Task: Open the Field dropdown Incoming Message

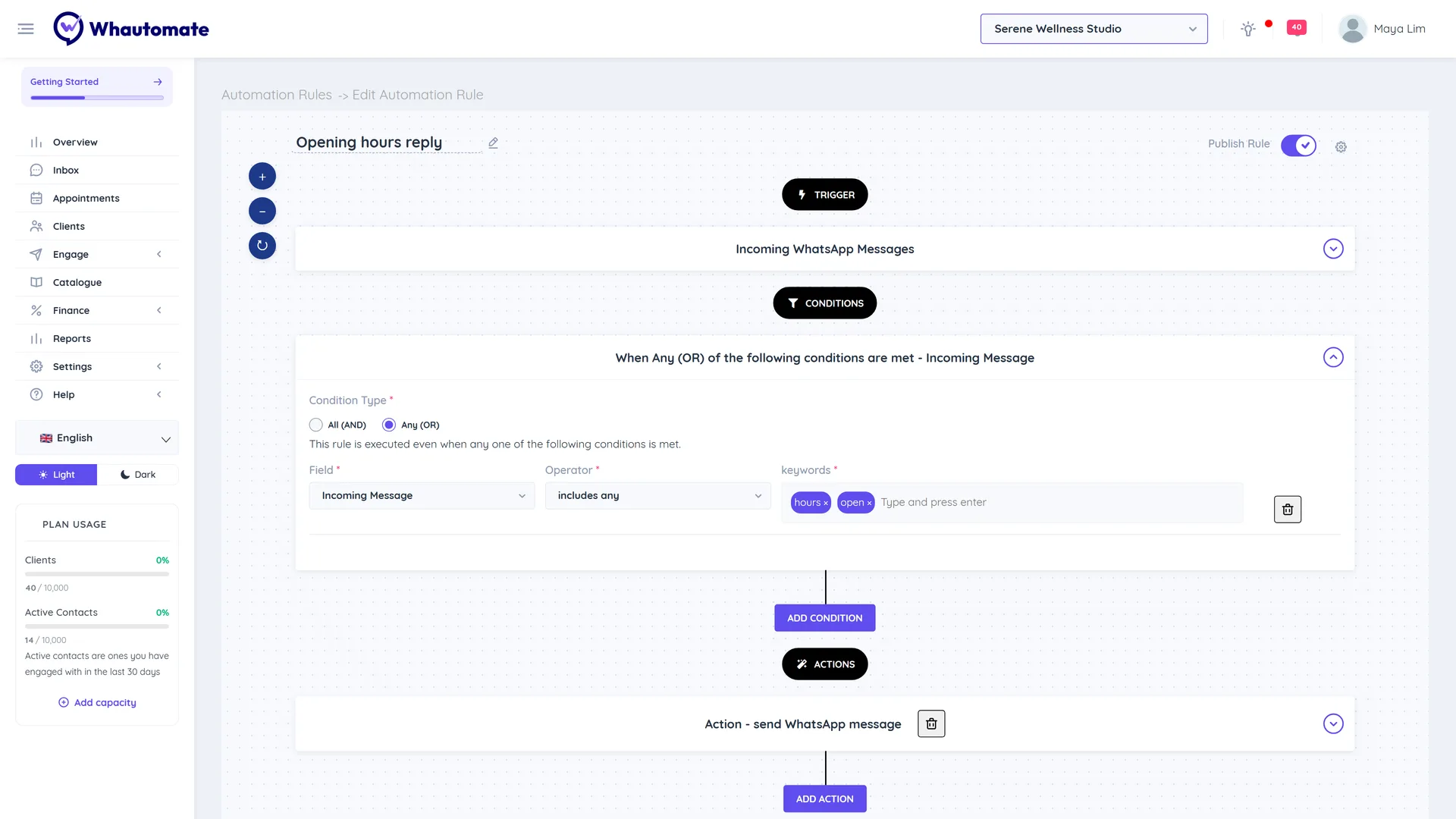Action: (x=422, y=496)
